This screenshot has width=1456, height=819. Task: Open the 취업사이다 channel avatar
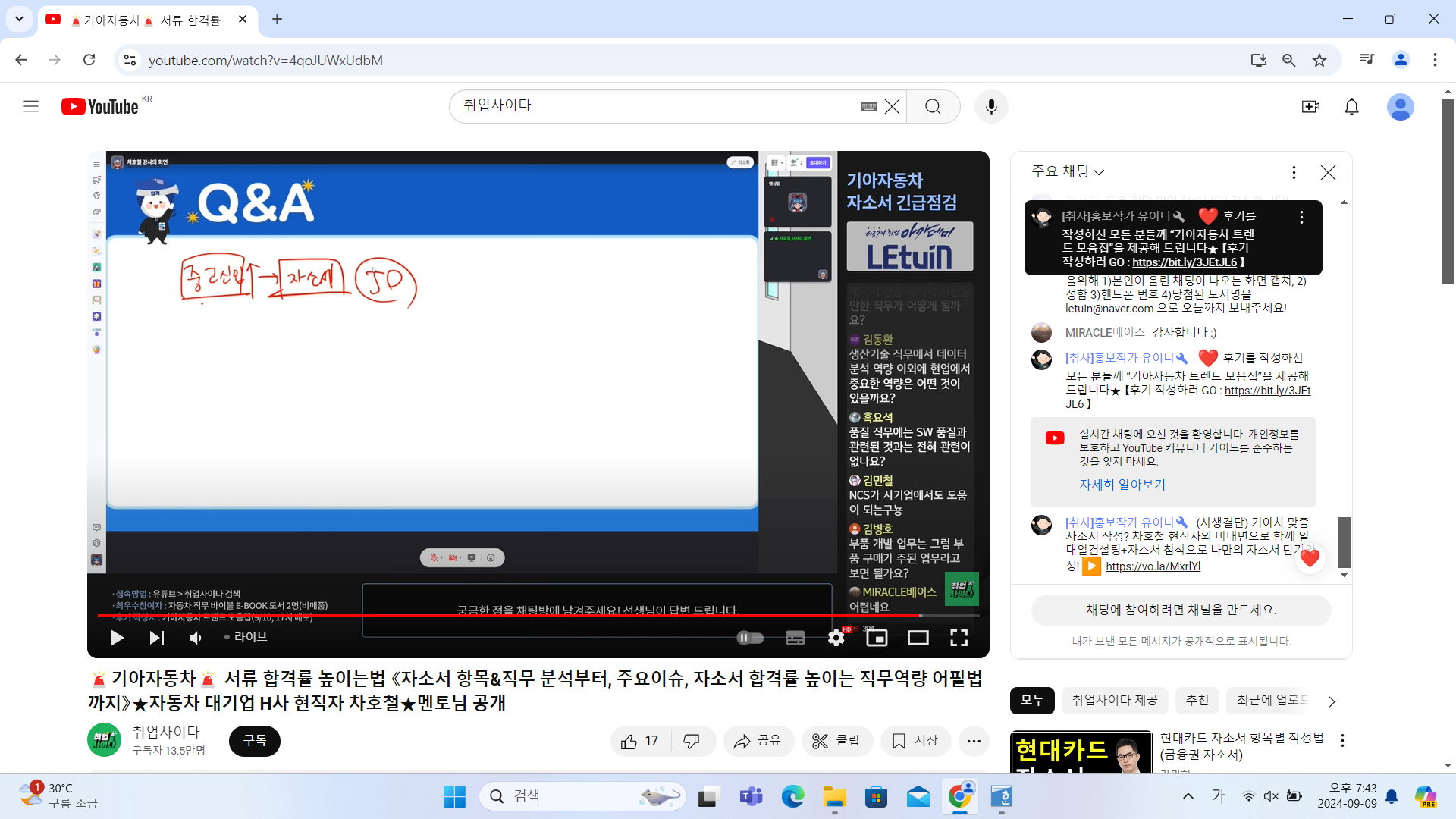point(104,740)
